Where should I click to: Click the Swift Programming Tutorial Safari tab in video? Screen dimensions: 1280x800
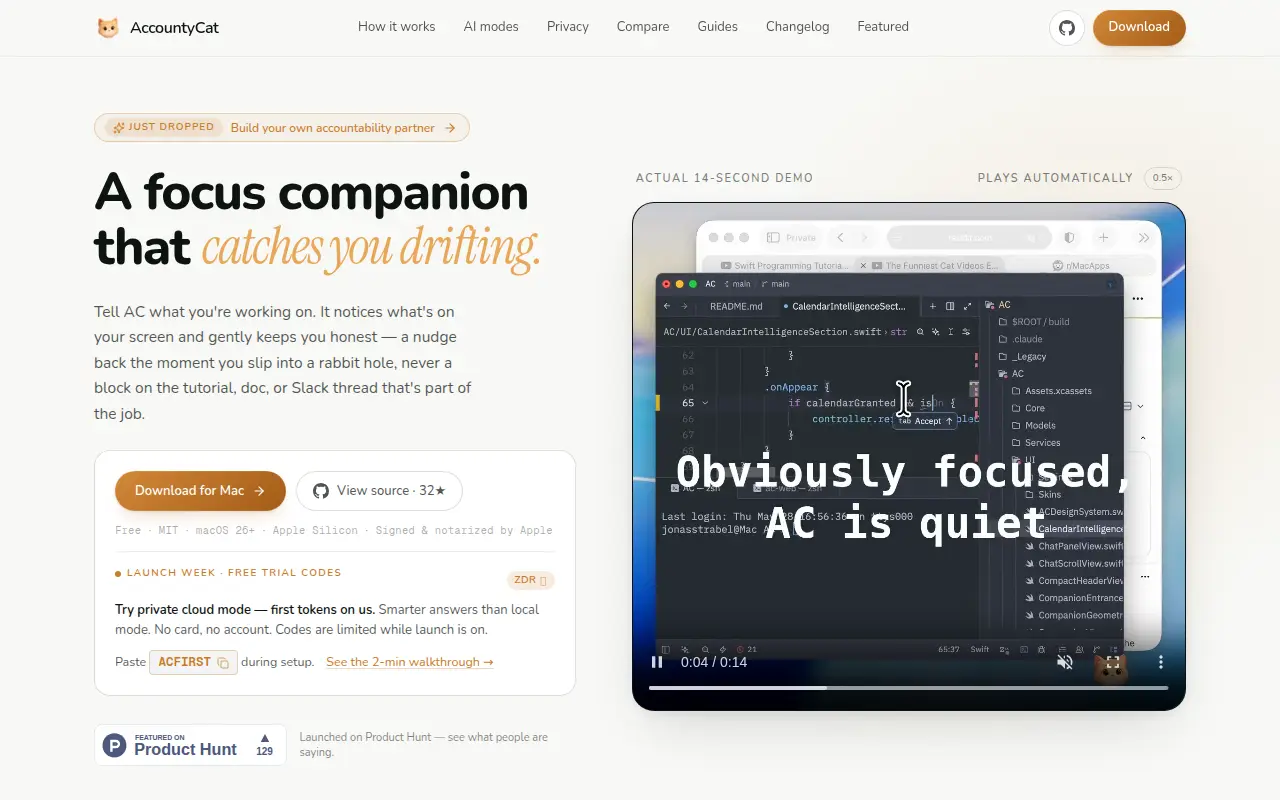785,266
